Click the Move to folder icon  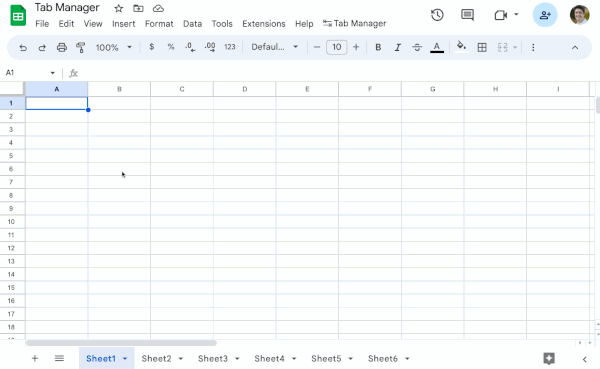[138, 8]
